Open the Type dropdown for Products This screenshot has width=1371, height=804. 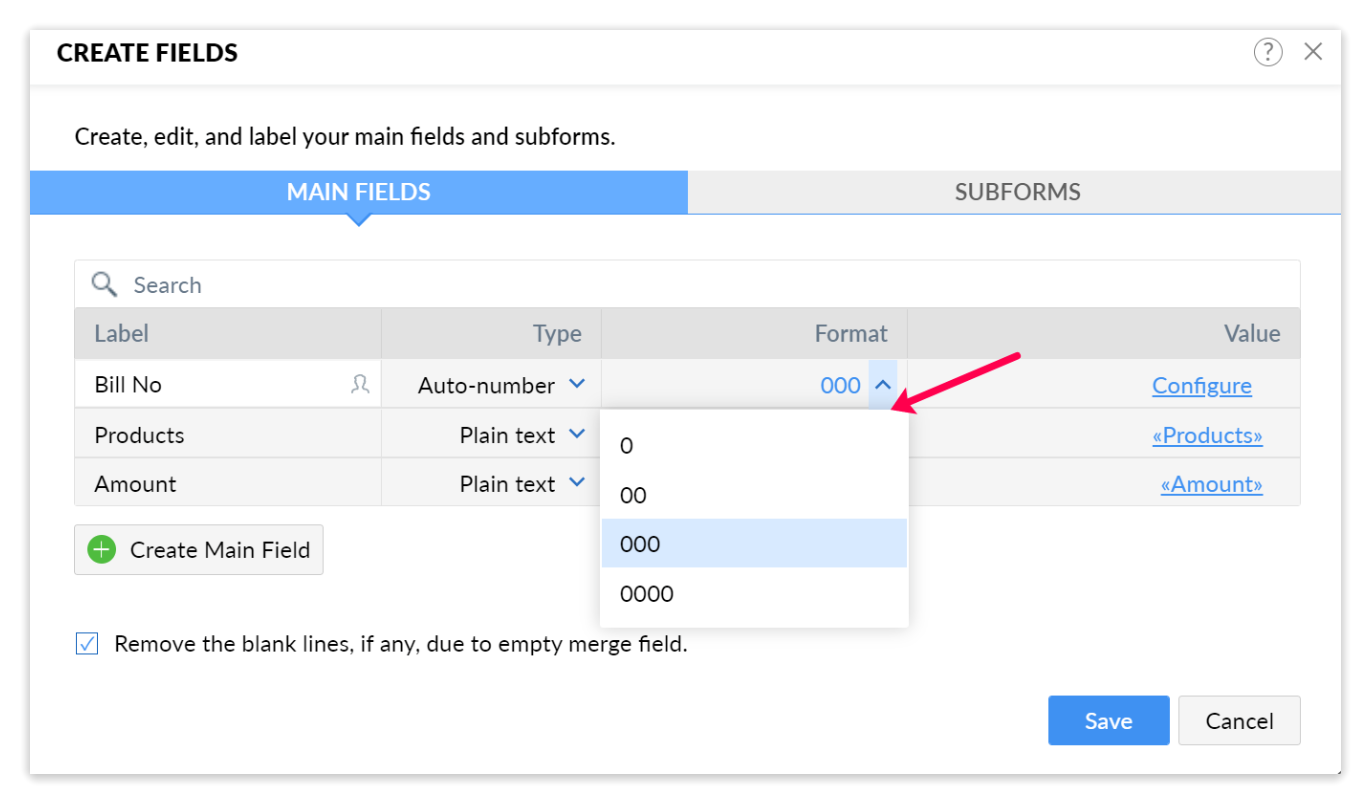[577, 435]
